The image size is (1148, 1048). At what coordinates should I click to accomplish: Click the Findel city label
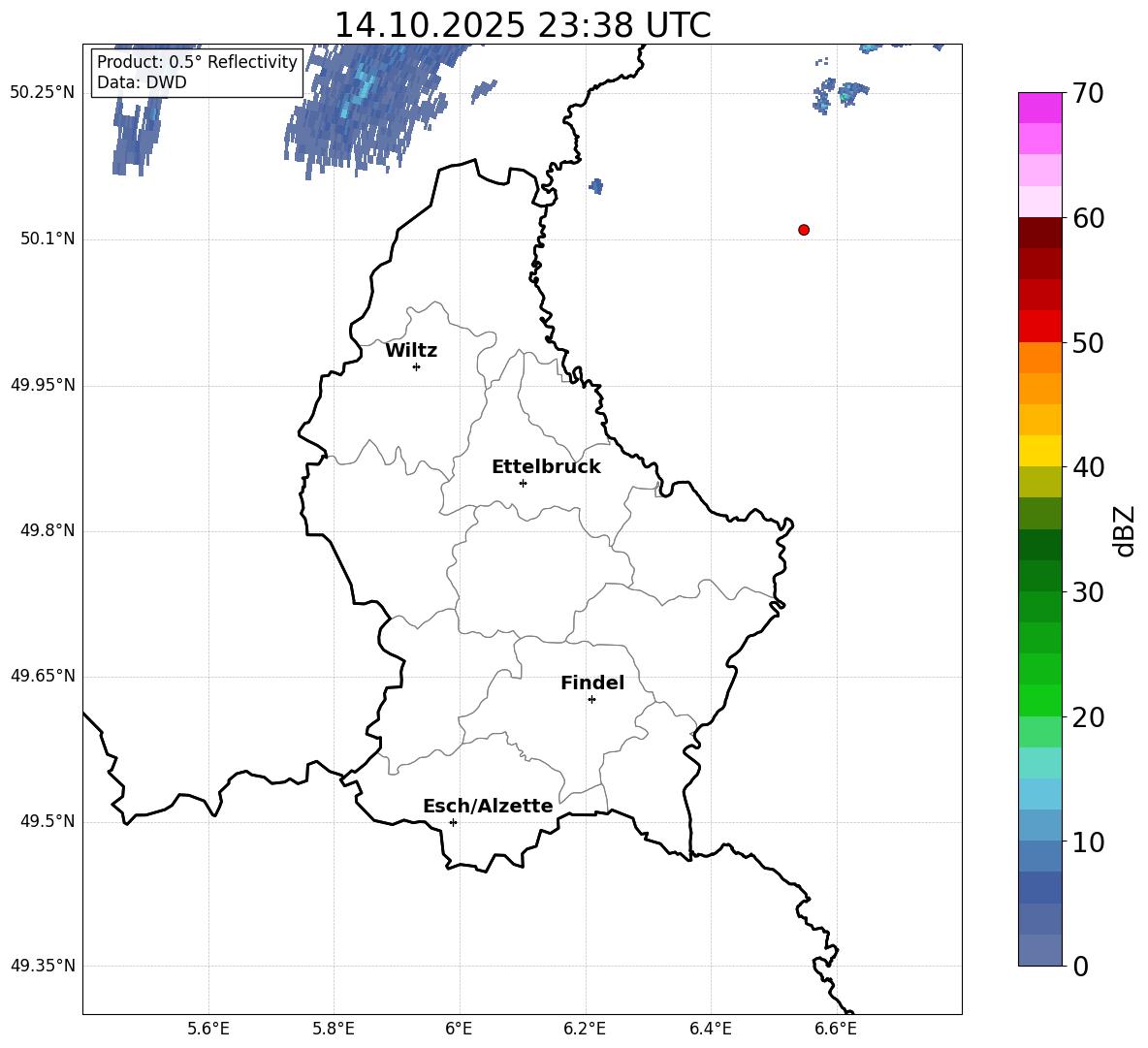click(592, 683)
